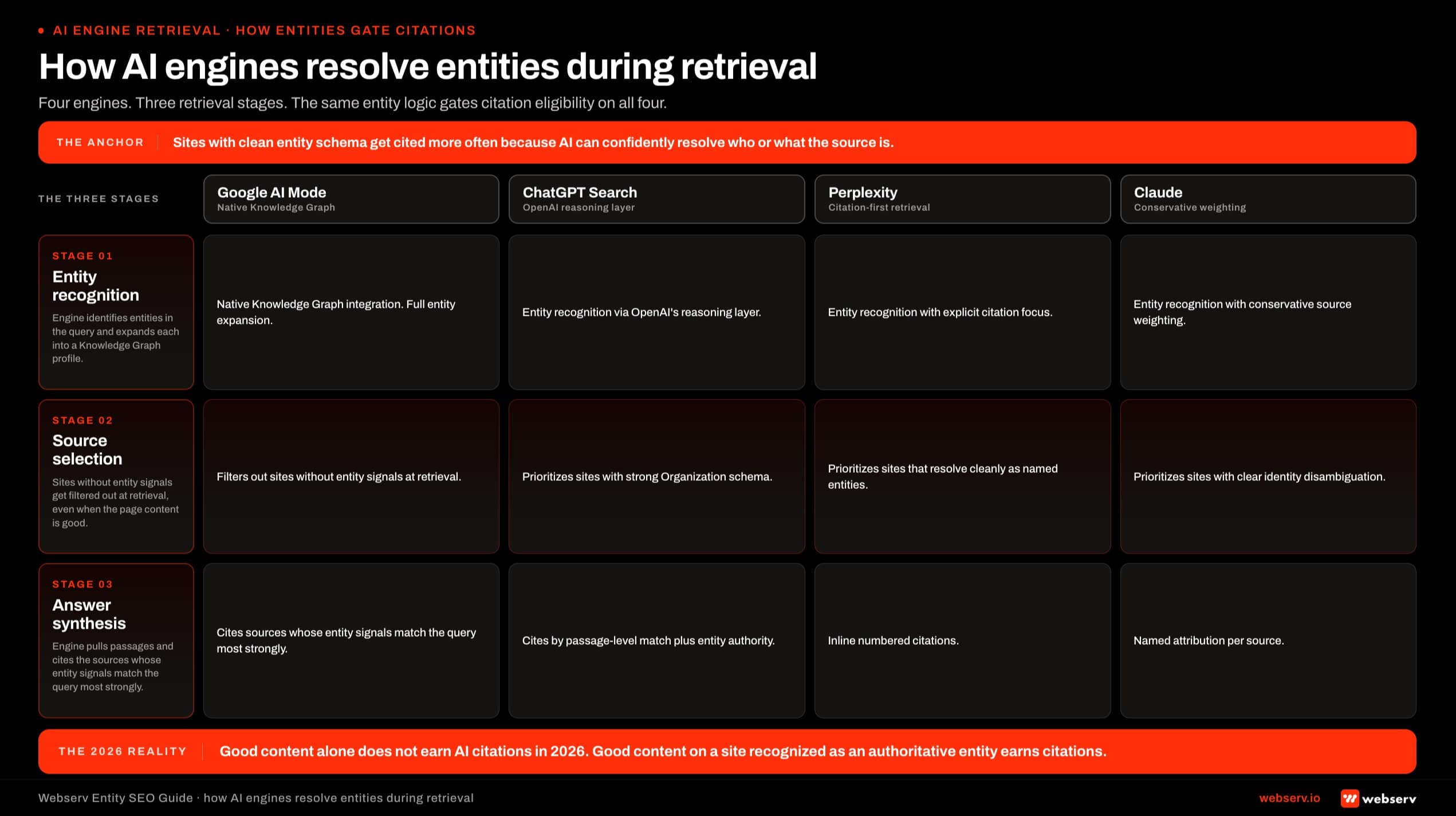Screen dimensions: 1456x816
Task: Click the 'webserv' wordmark in the footer
Action: (x=1389, y=799)
